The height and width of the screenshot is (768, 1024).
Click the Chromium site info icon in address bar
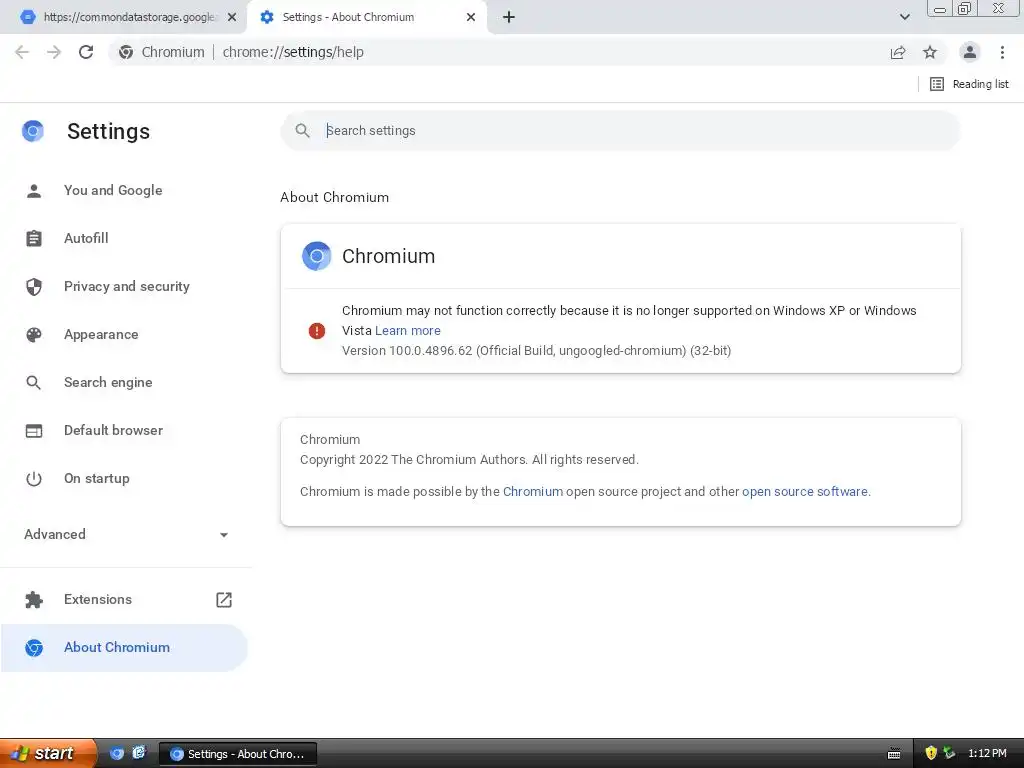126,52
